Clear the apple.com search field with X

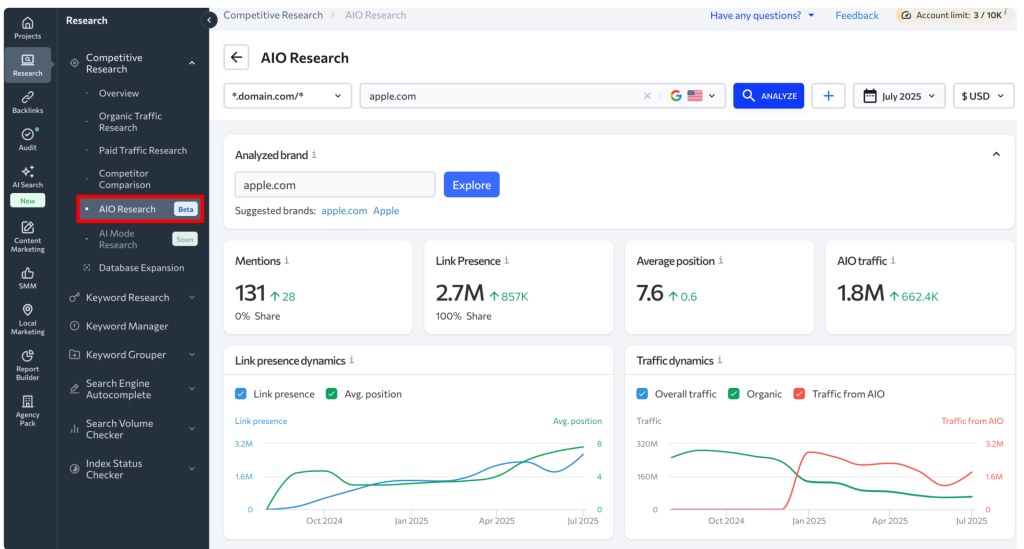(647, 96)
